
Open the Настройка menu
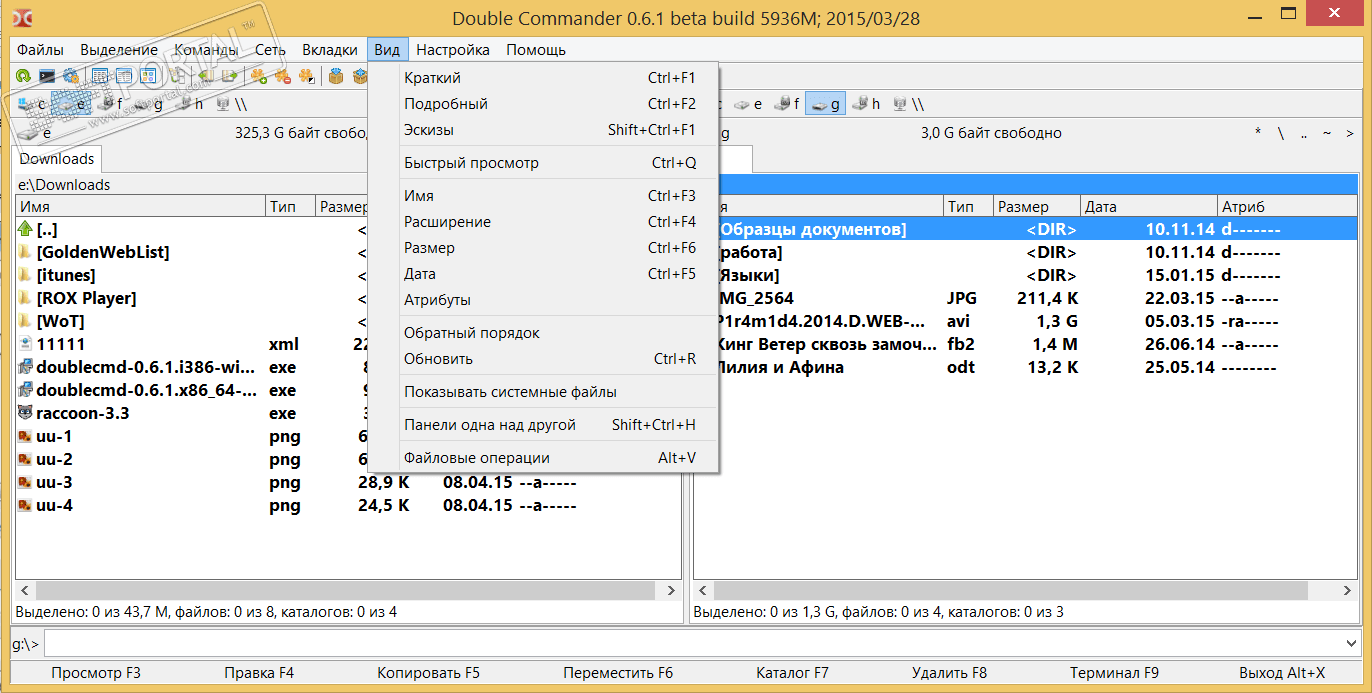pyautogui.click(x=453, y=50)
